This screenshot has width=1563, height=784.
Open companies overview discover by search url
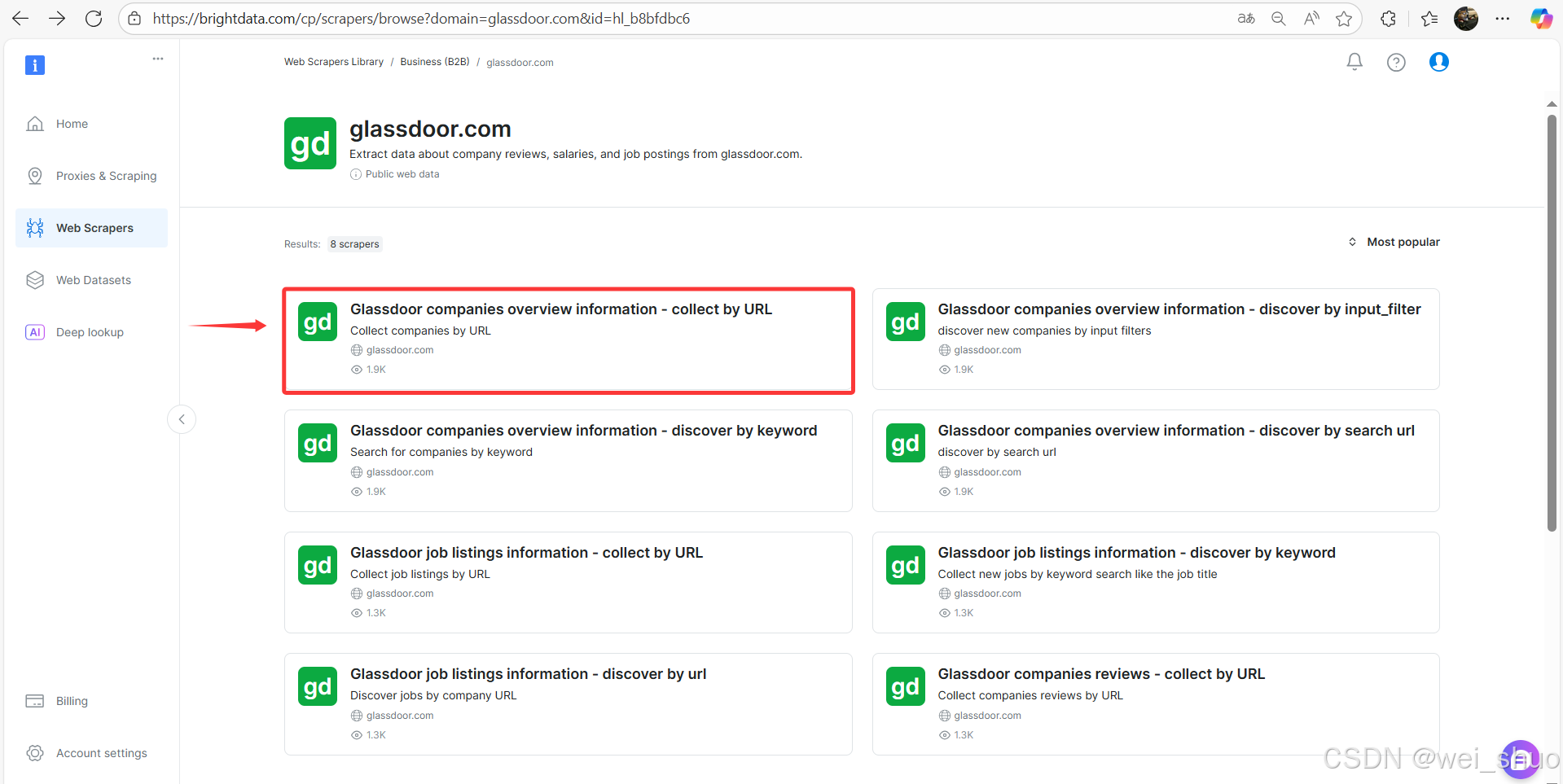[x=1156, y=461]
